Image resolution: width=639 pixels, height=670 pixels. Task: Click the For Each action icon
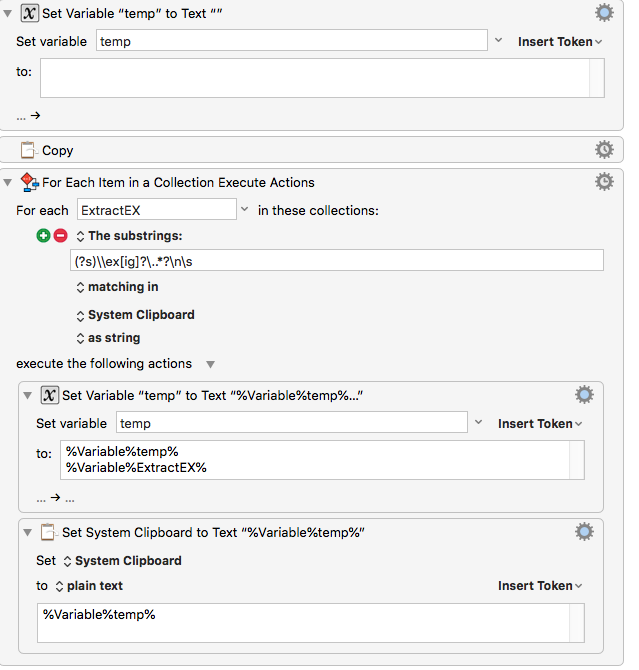click(x=29, y=182)
